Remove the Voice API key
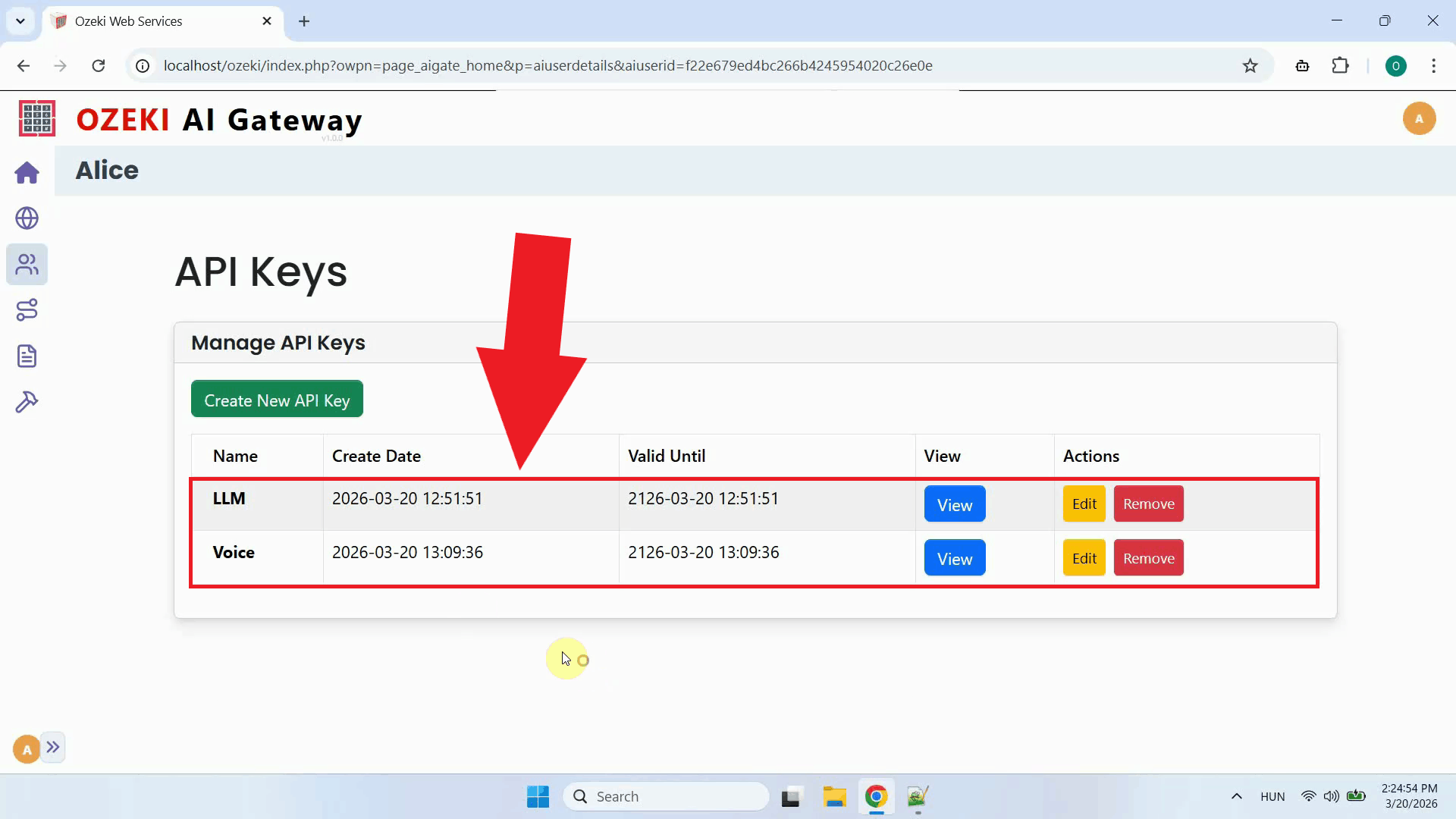The width and height of the screenshot is (1456, 819). [1148, 557]
